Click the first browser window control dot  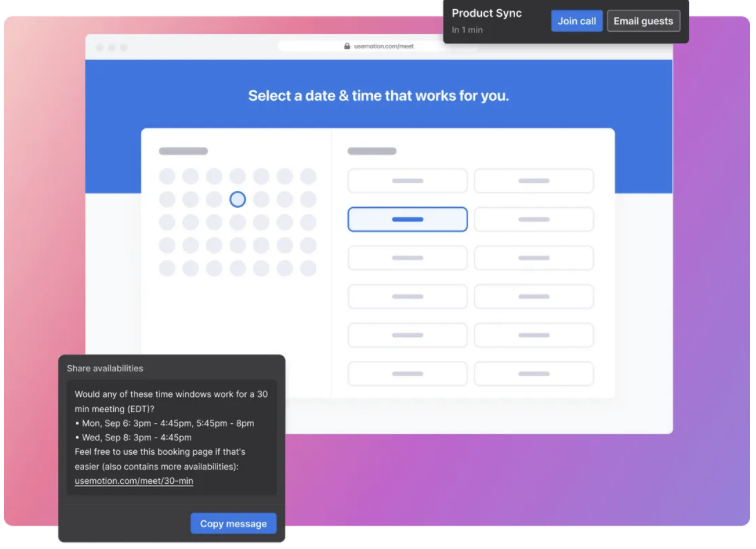pos(98,47)
